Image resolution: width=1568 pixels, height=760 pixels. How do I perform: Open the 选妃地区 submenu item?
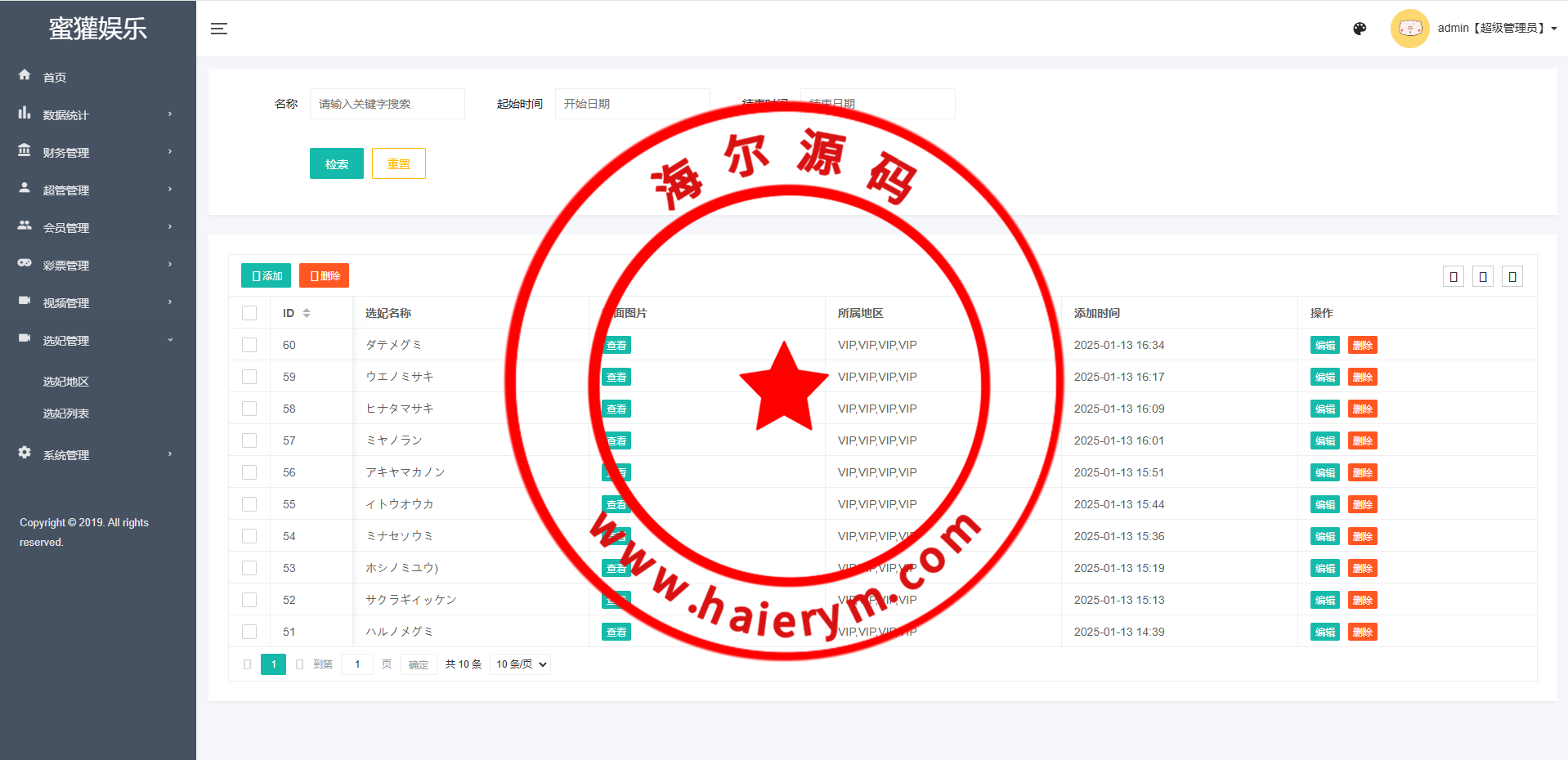coord(66,382)
